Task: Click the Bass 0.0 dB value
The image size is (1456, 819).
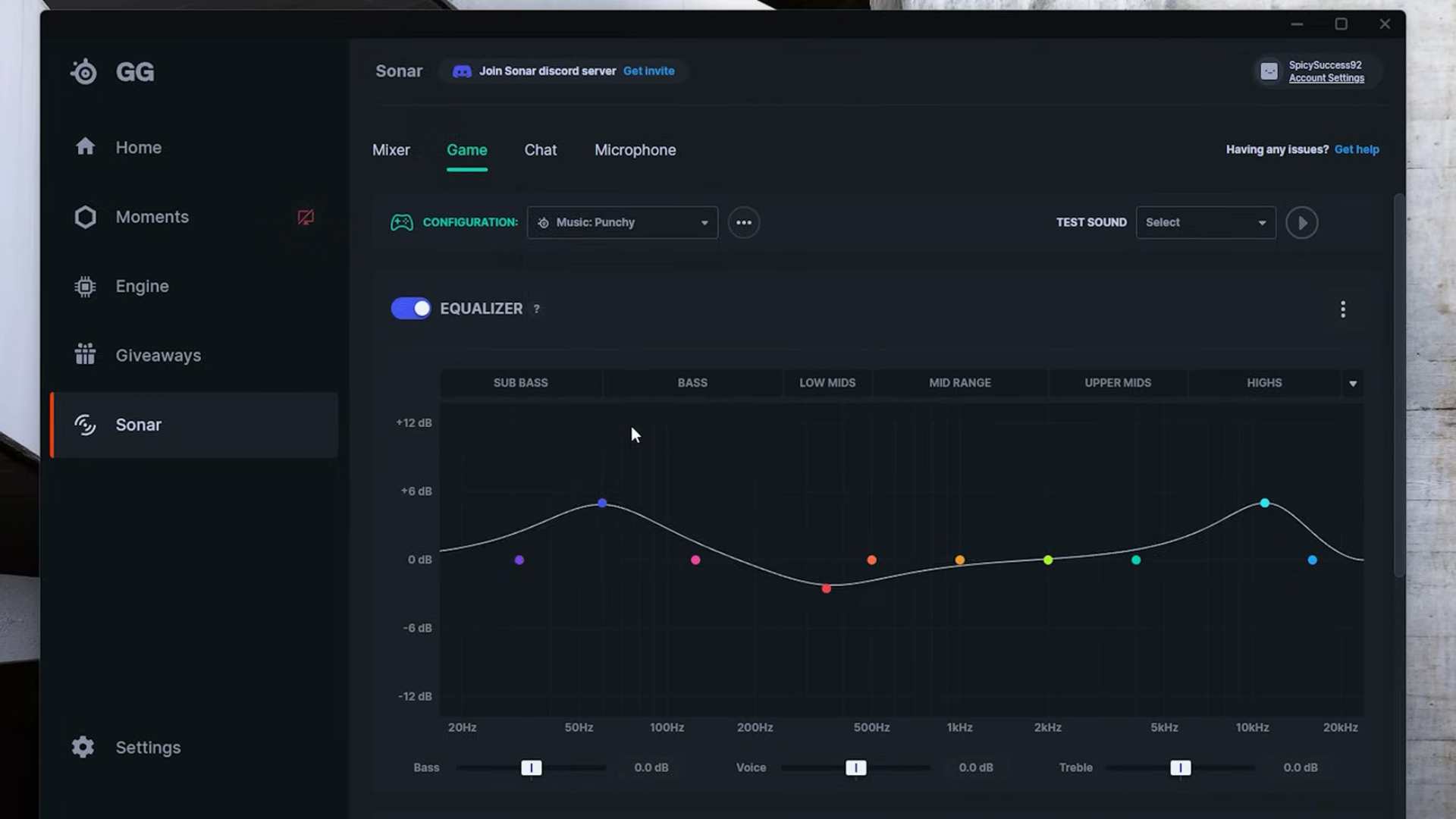Action: click(x=651, y=767)
